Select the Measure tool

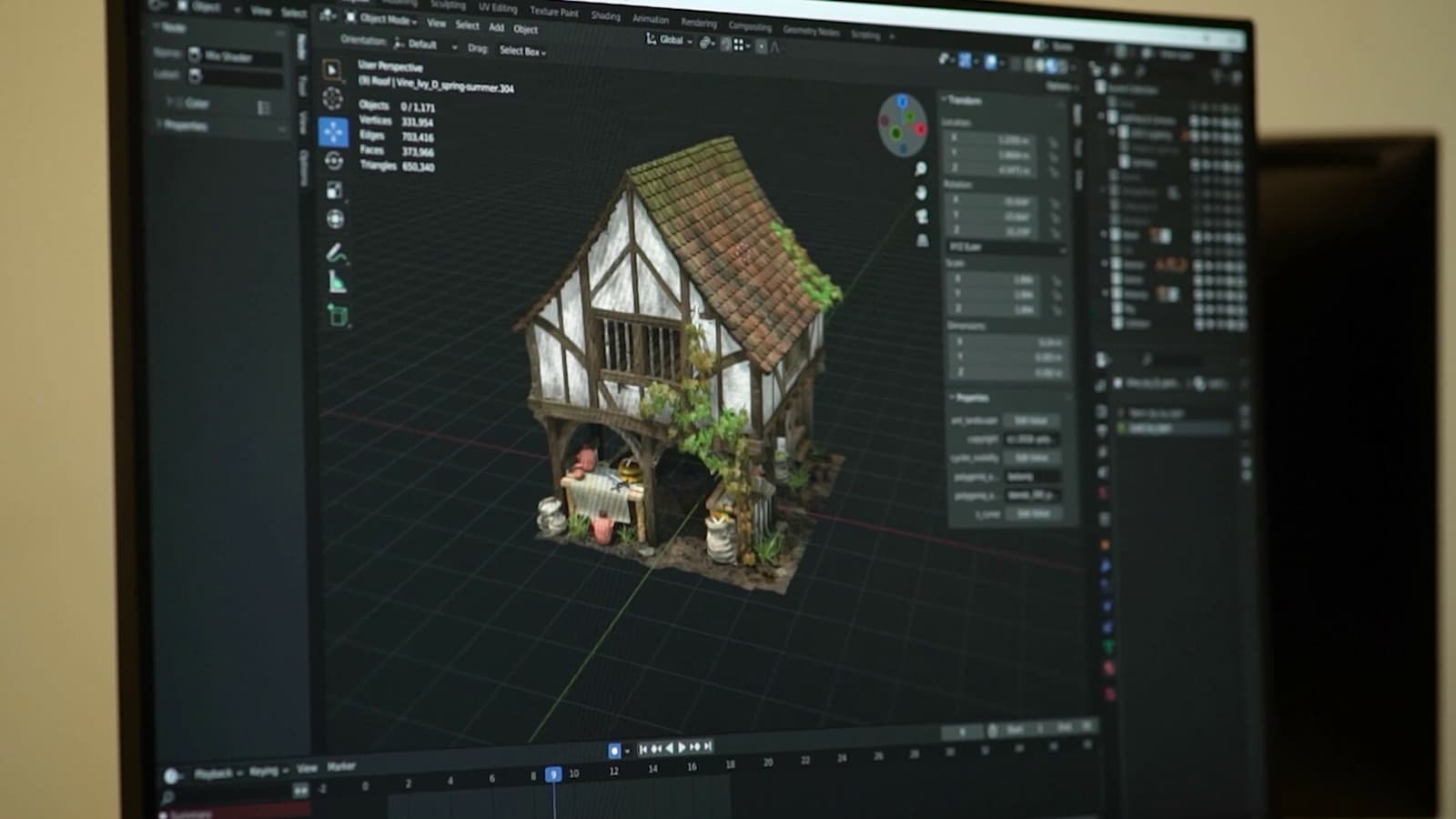pyautogui.click(x=337, y=283)
